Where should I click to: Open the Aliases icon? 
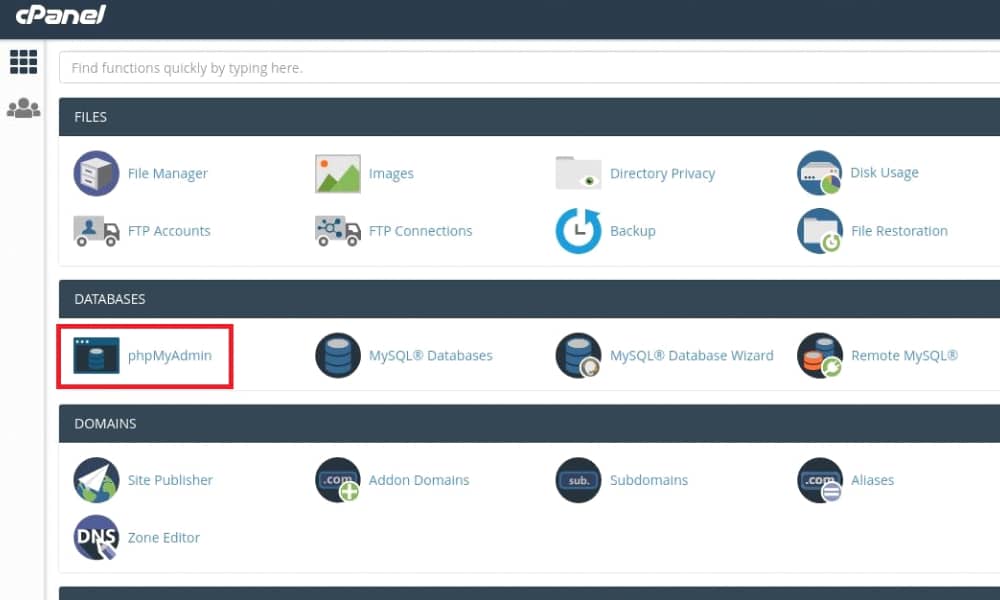[820, 480]
